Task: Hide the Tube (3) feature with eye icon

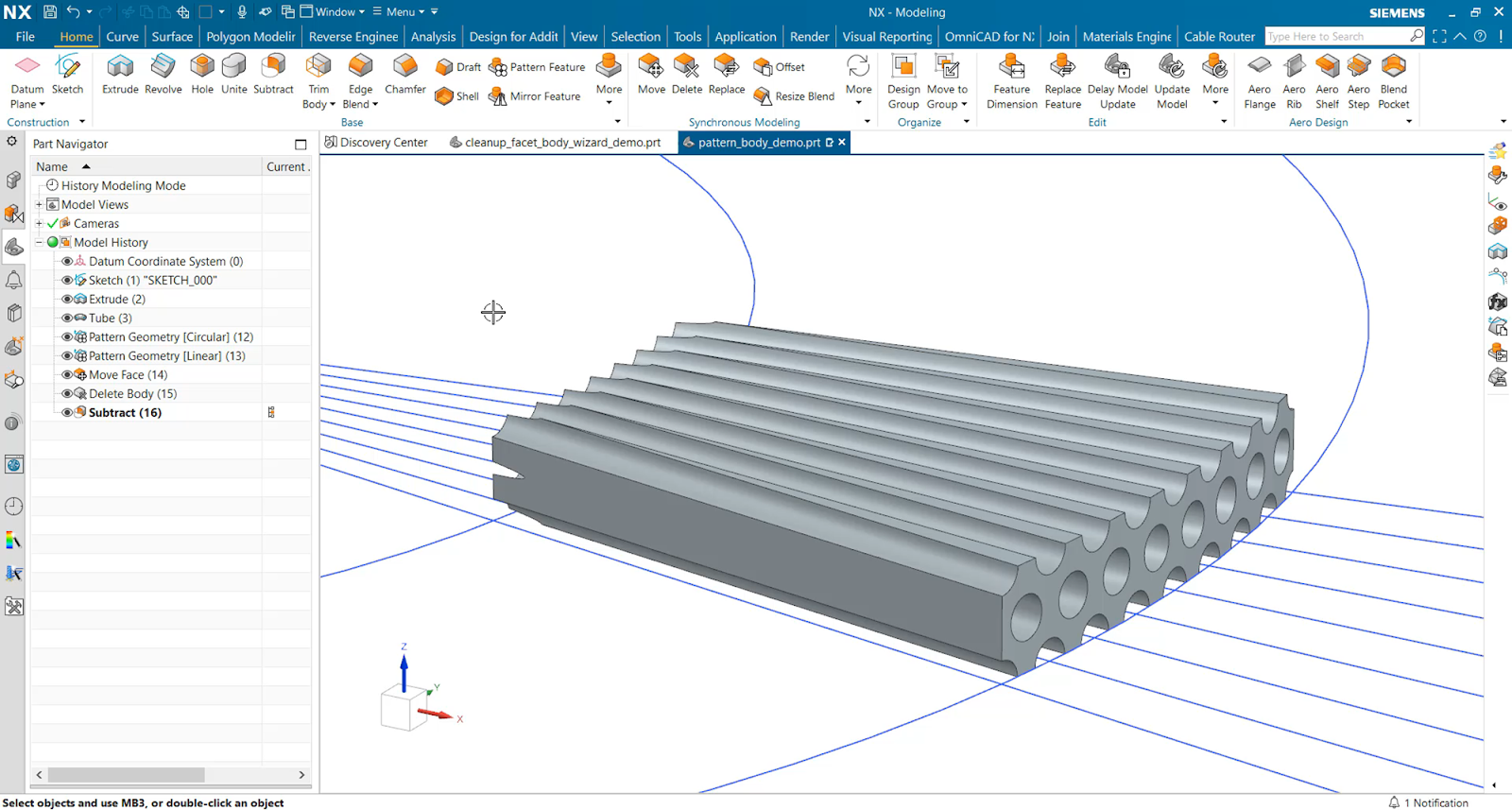Action: [67, 319]
